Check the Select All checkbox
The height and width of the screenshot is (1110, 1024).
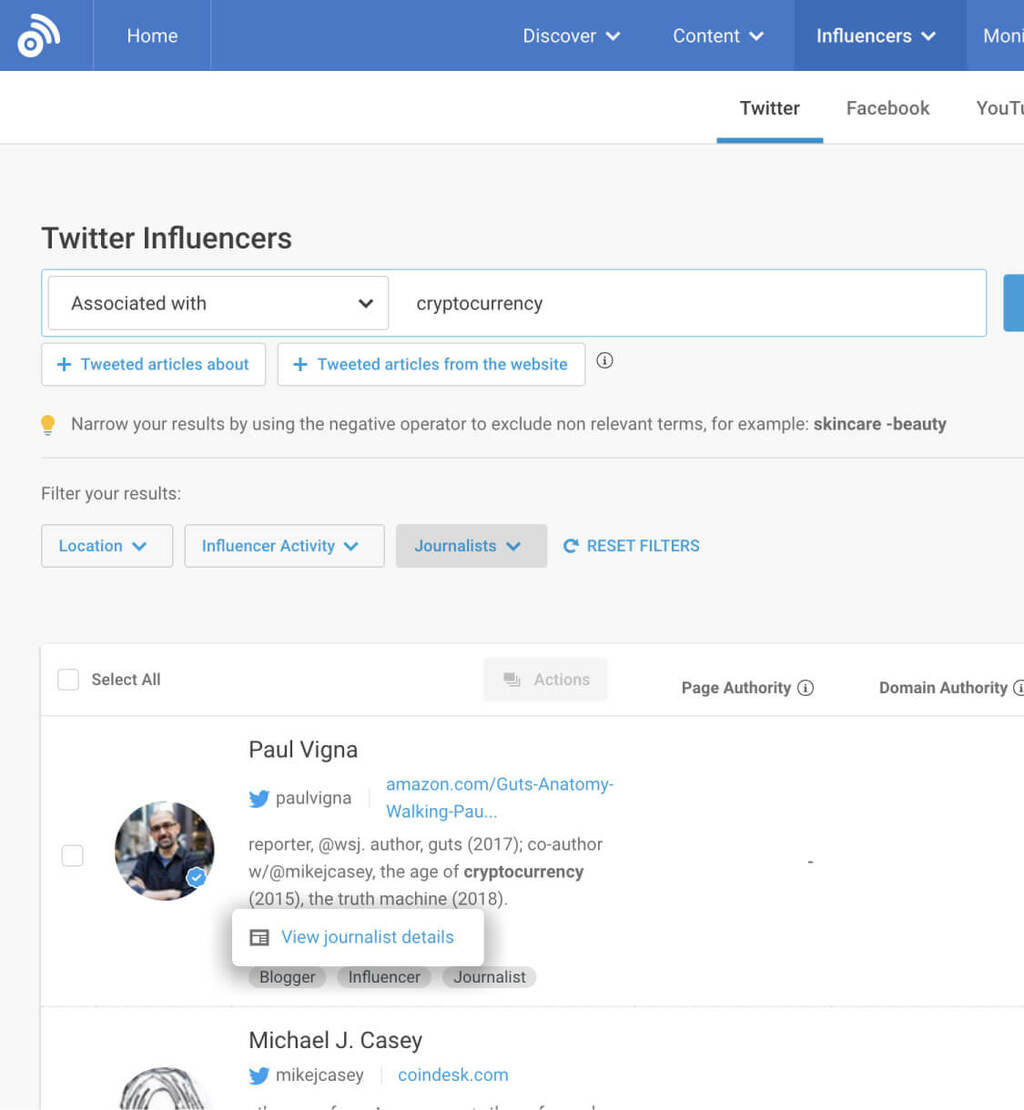(68, 680)
